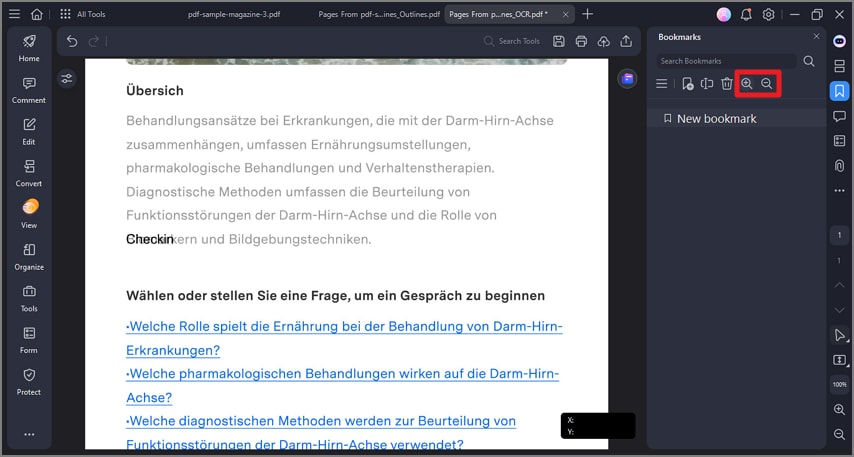Open the Organize tool
Viewport: 854px width, 457px height.
pyautogui.click(x=29, y=257)
